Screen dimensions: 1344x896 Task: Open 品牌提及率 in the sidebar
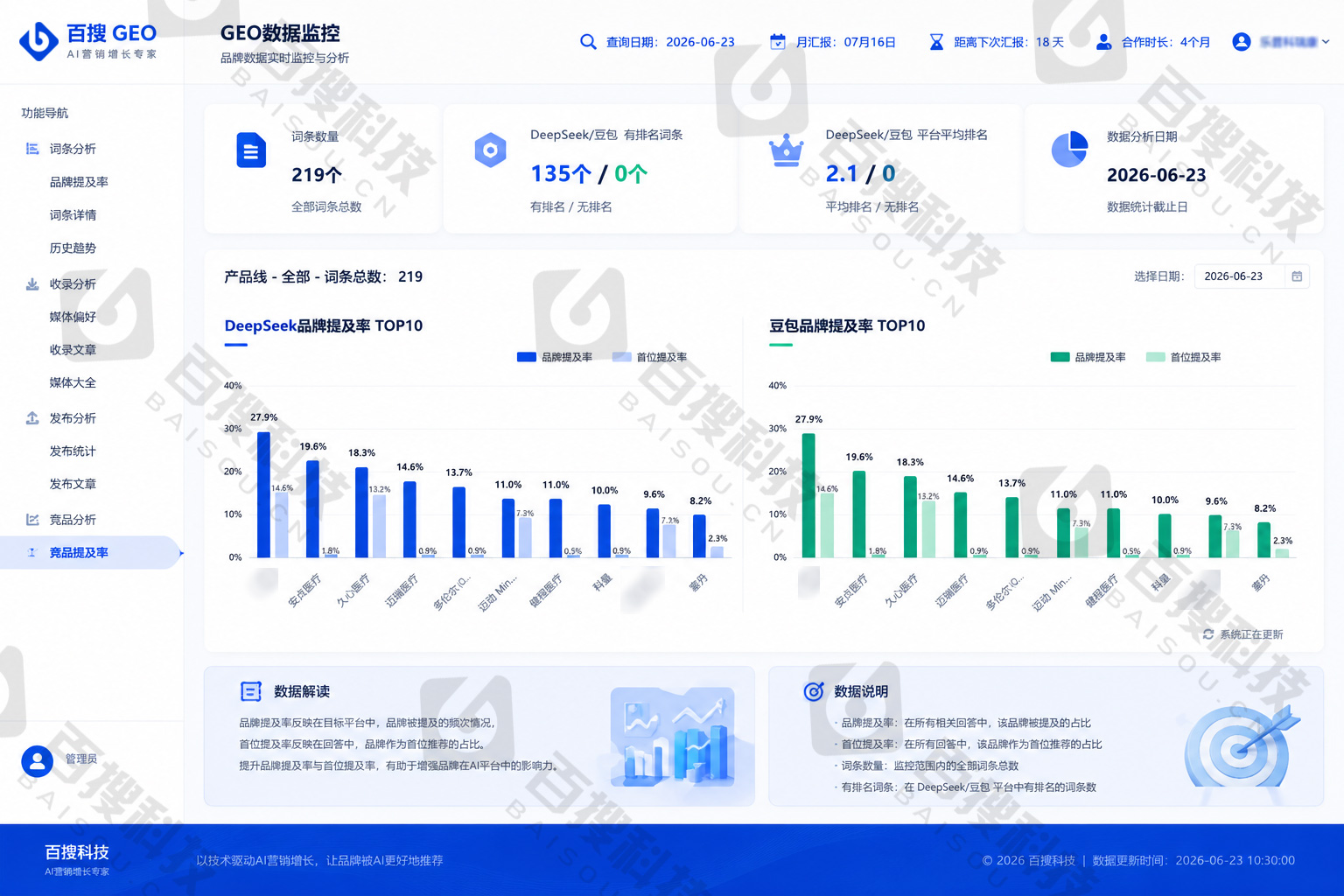(79, 182)
